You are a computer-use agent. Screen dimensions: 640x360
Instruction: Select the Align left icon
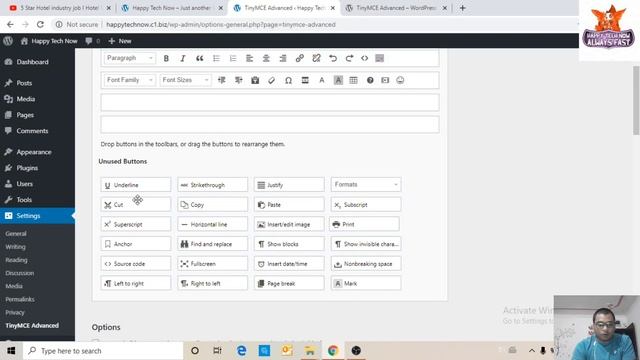click(x=249, y=58)
